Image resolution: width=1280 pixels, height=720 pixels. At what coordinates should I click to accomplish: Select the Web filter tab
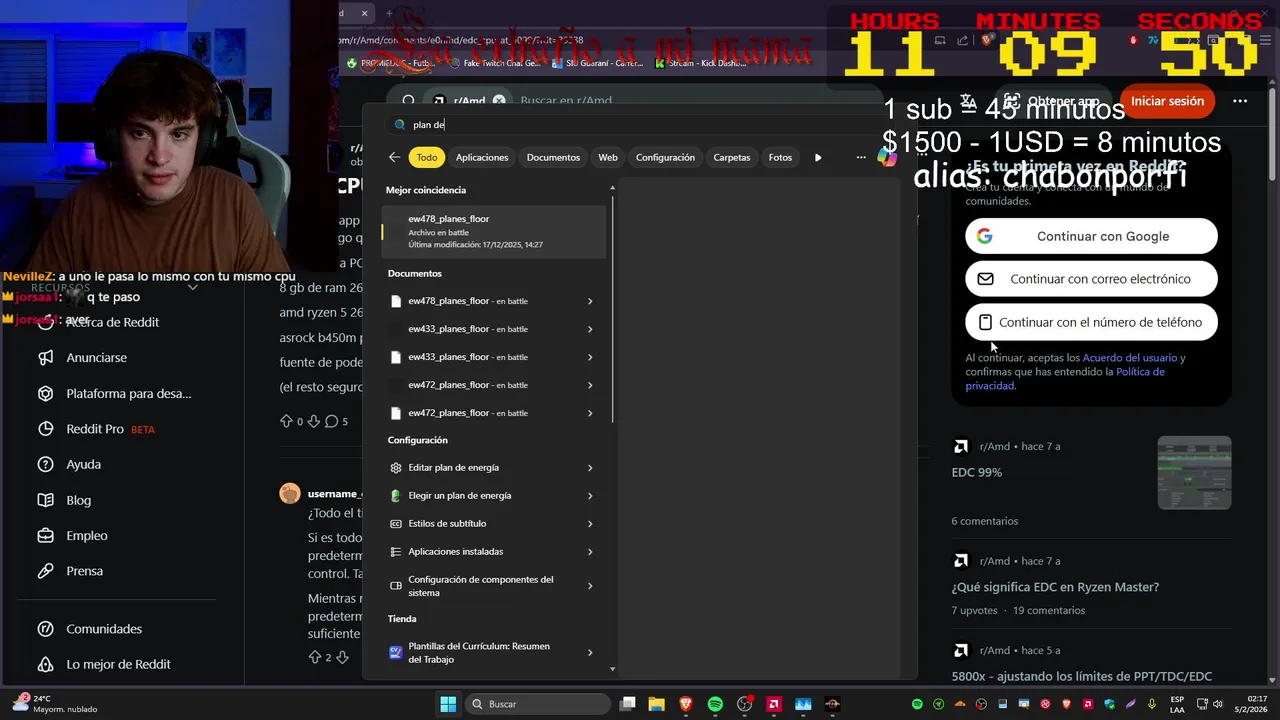(x=608, y=157)
